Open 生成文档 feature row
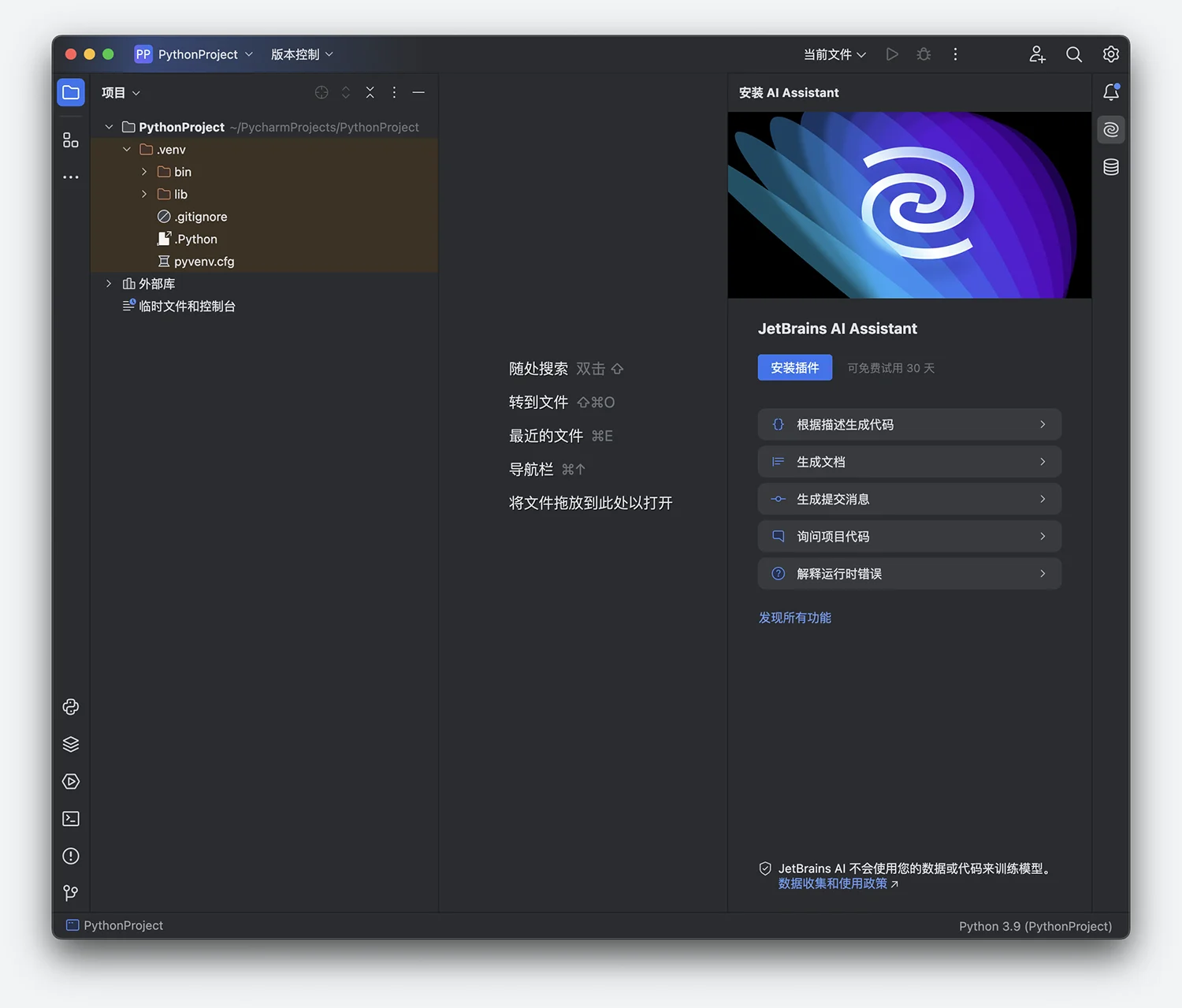Viewport: 1182px width, 1008px height. (x=909, y=462)
